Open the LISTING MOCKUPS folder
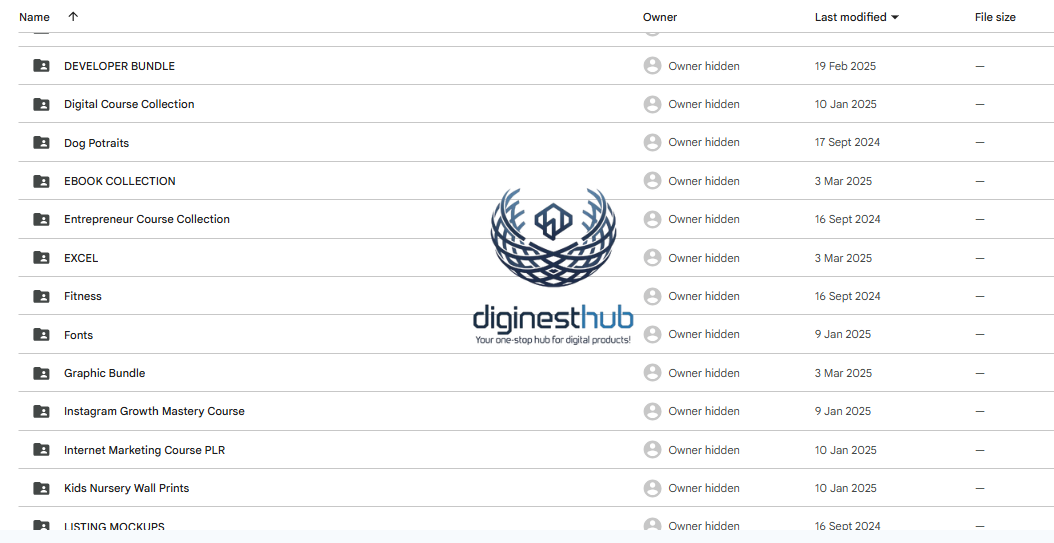 [x=114, y=526]
